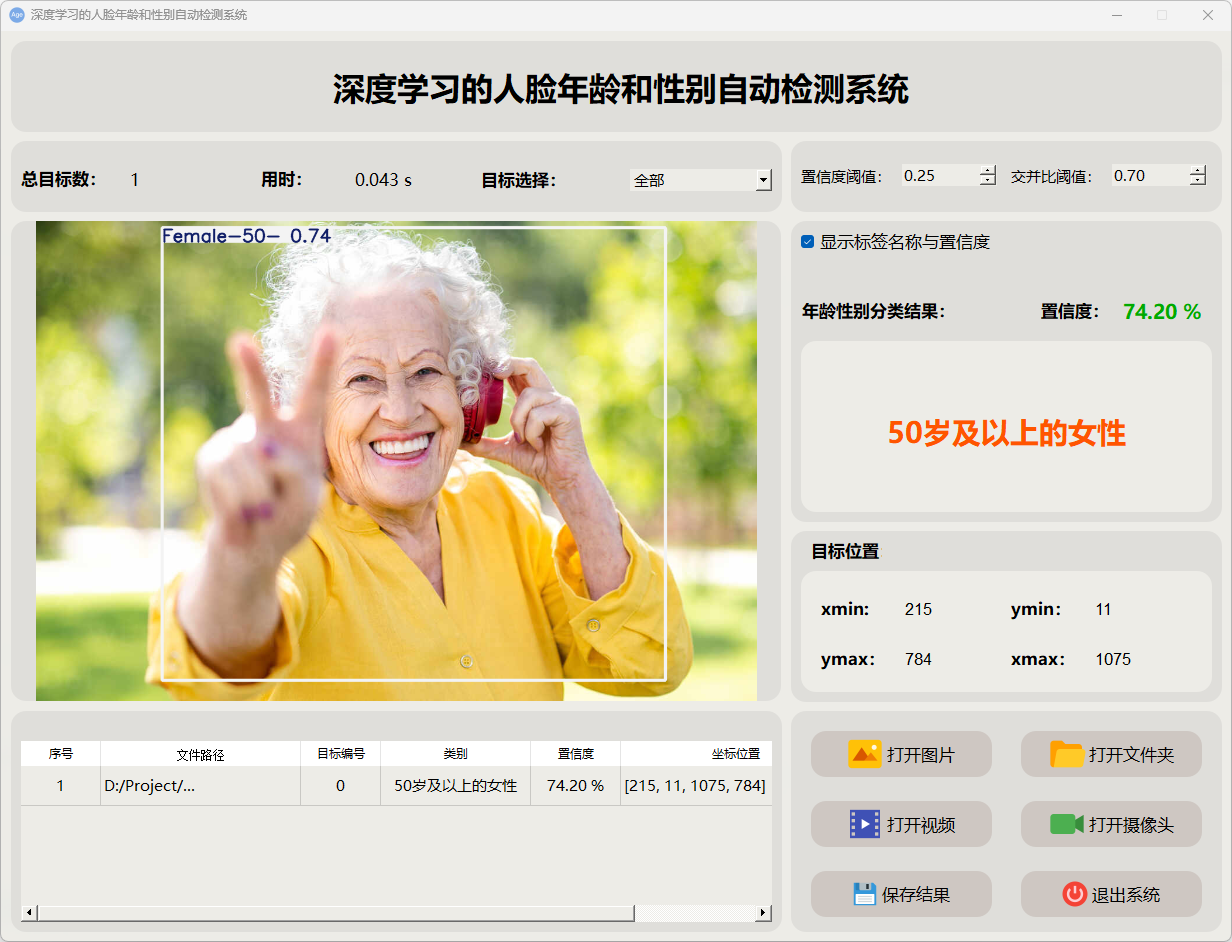Click the table's horizontal scrollbar right arrow
The height and width of the screenshot is (942, 1232).
(x=763, y=913)
